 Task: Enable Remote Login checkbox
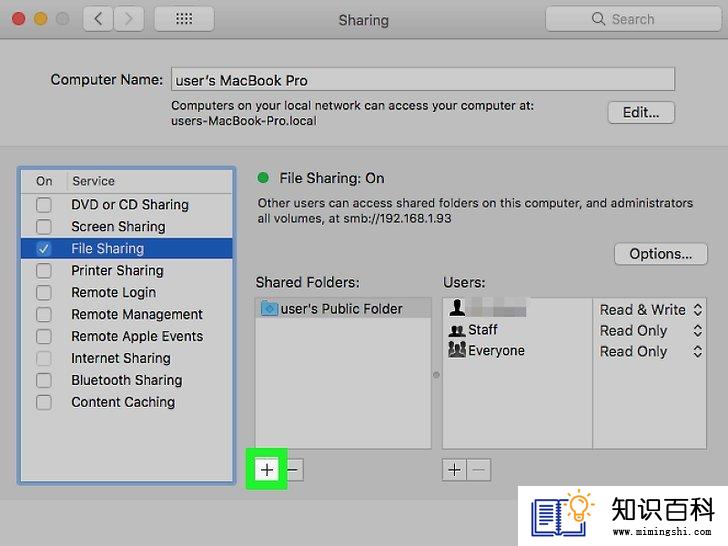pyautogui.click(x=44, y=292)
